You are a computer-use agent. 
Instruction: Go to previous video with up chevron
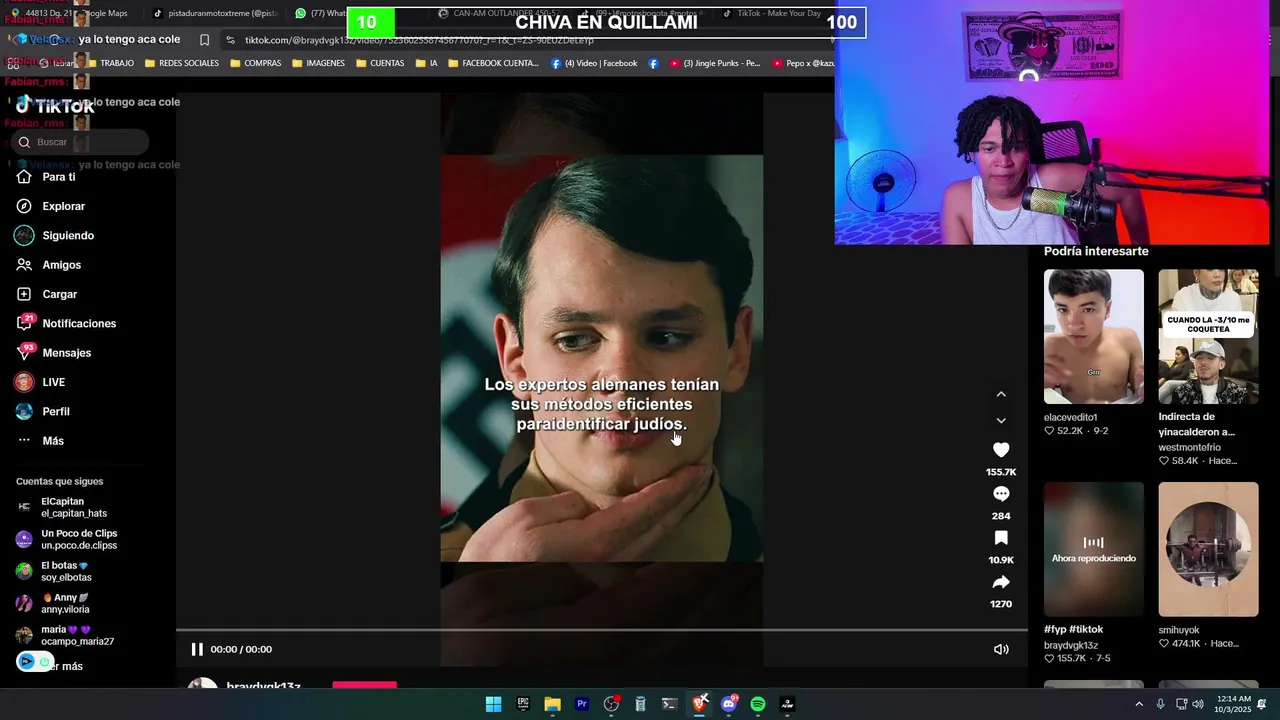point(1001,394)
